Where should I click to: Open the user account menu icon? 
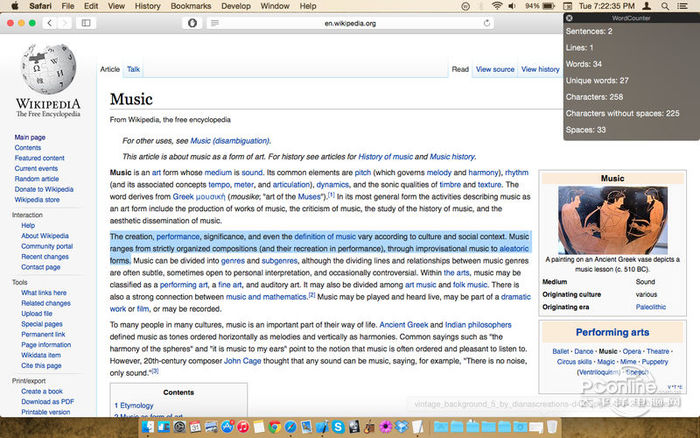pyautogui.click(x=646, y=6)
